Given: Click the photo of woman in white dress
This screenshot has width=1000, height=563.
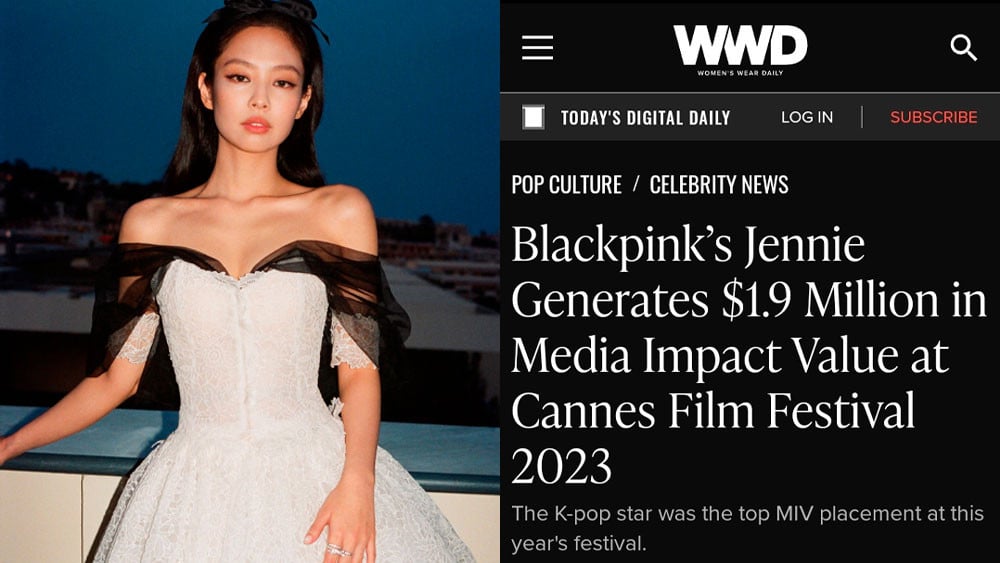Looking at the screenshot, I should click(x=249, y=281).
